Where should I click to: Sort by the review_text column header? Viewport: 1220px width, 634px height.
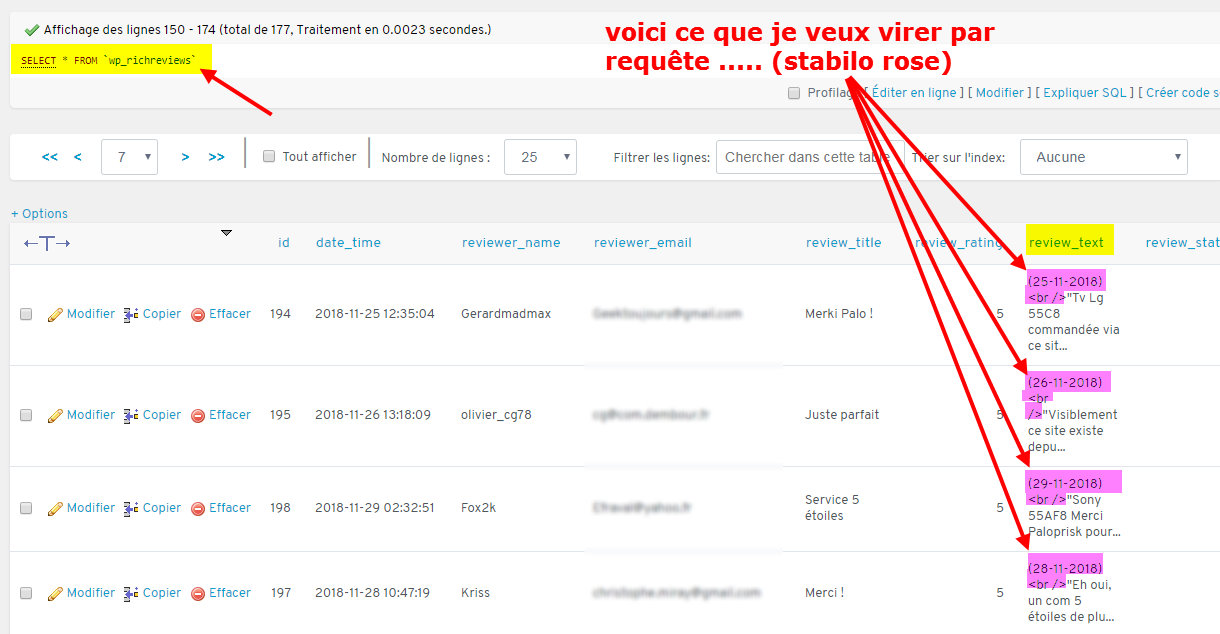click(x=1066, y=243)
